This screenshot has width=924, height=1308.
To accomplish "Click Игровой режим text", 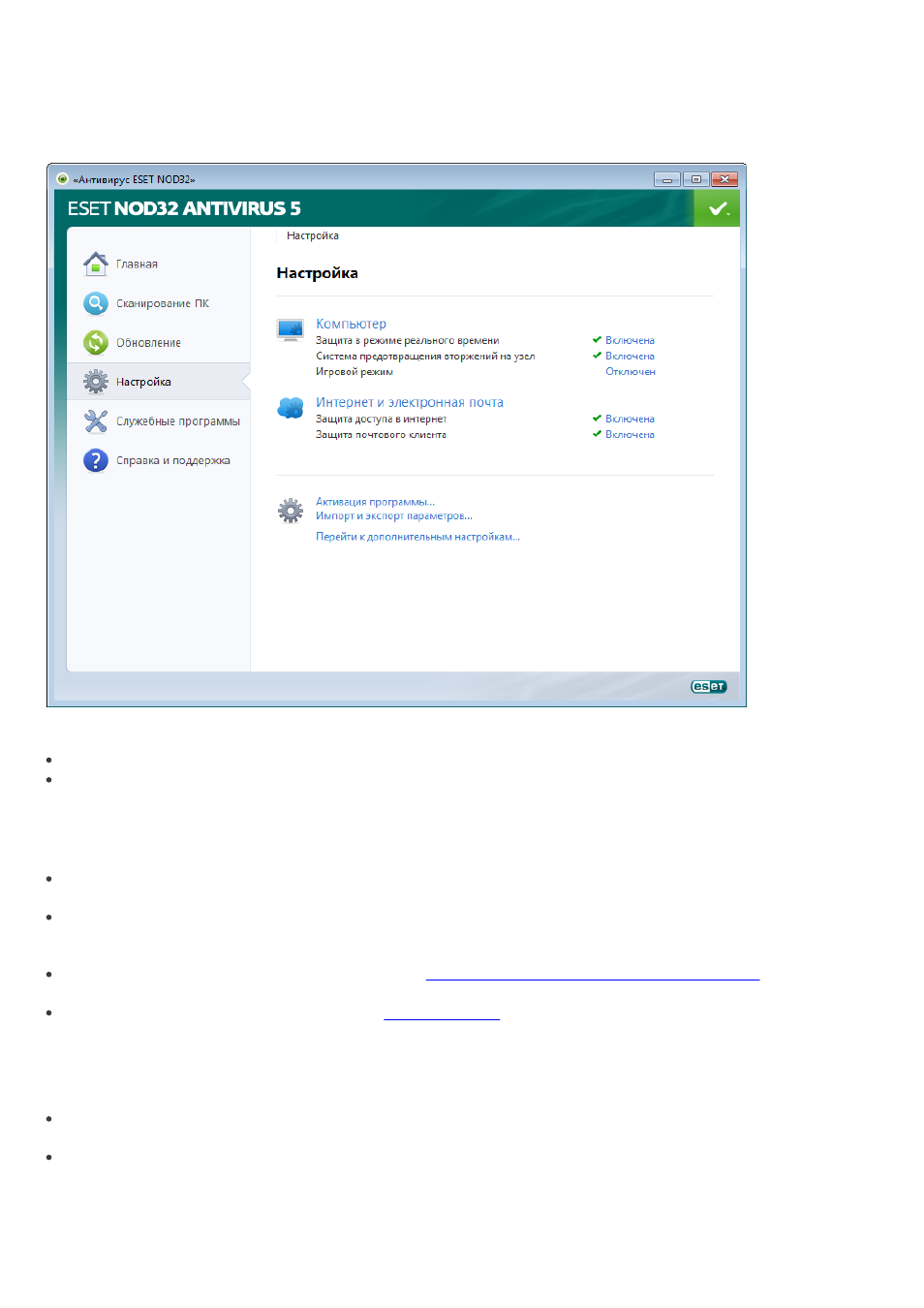I will pyautogui.click(x=354, y=371).
